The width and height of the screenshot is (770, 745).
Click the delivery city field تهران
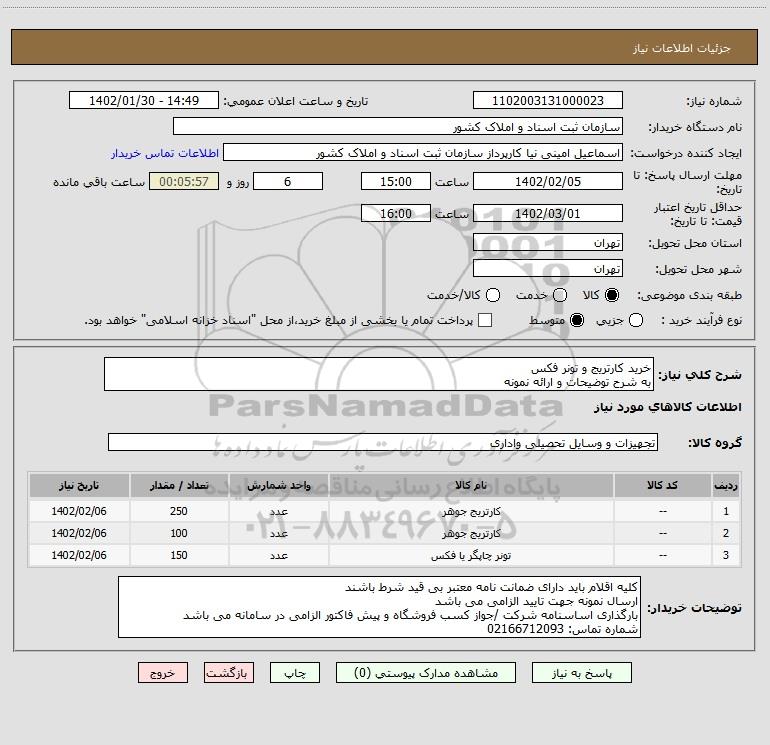pos(548,269)
